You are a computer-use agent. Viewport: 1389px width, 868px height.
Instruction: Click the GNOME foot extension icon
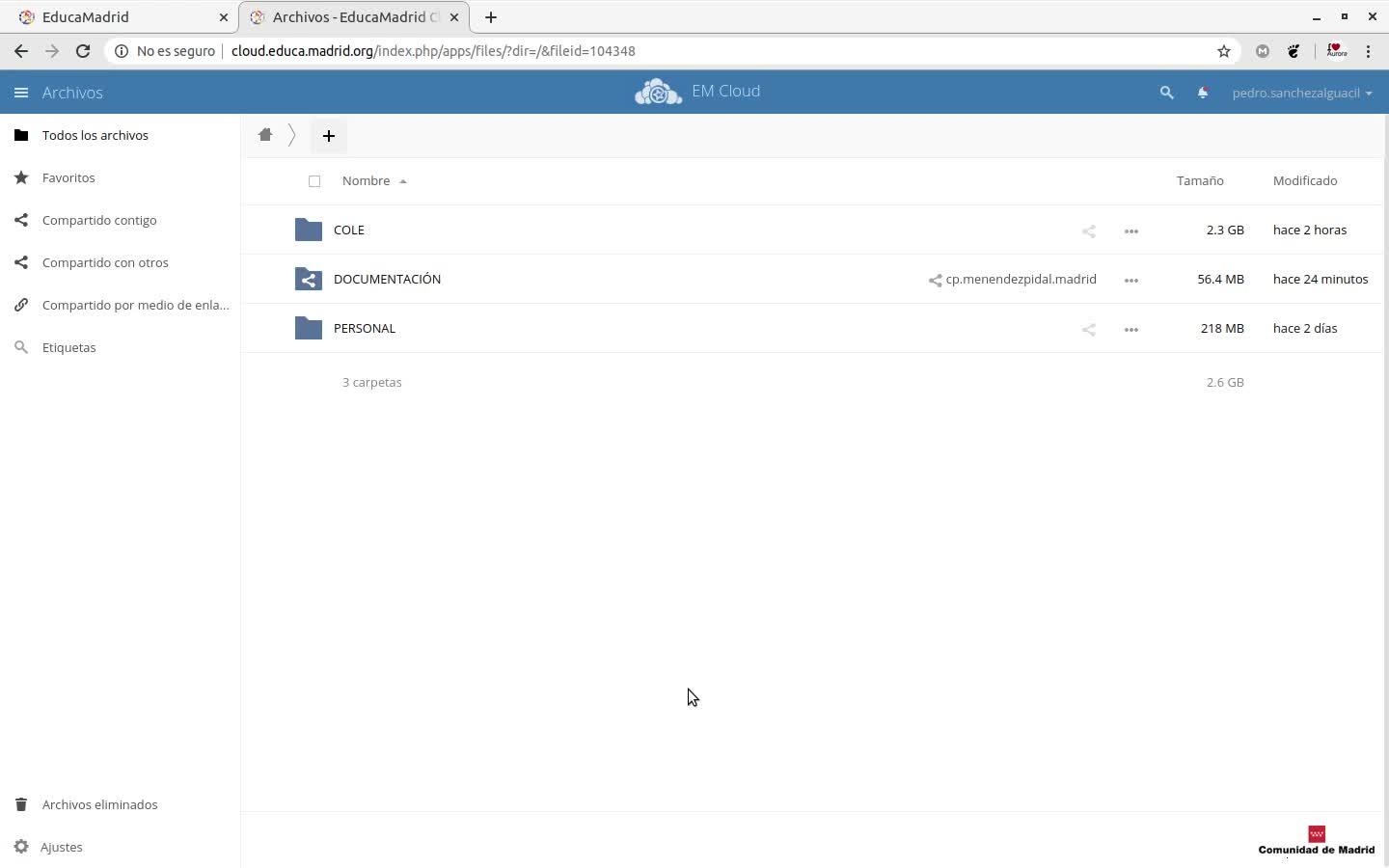[x=1294, y=51]
